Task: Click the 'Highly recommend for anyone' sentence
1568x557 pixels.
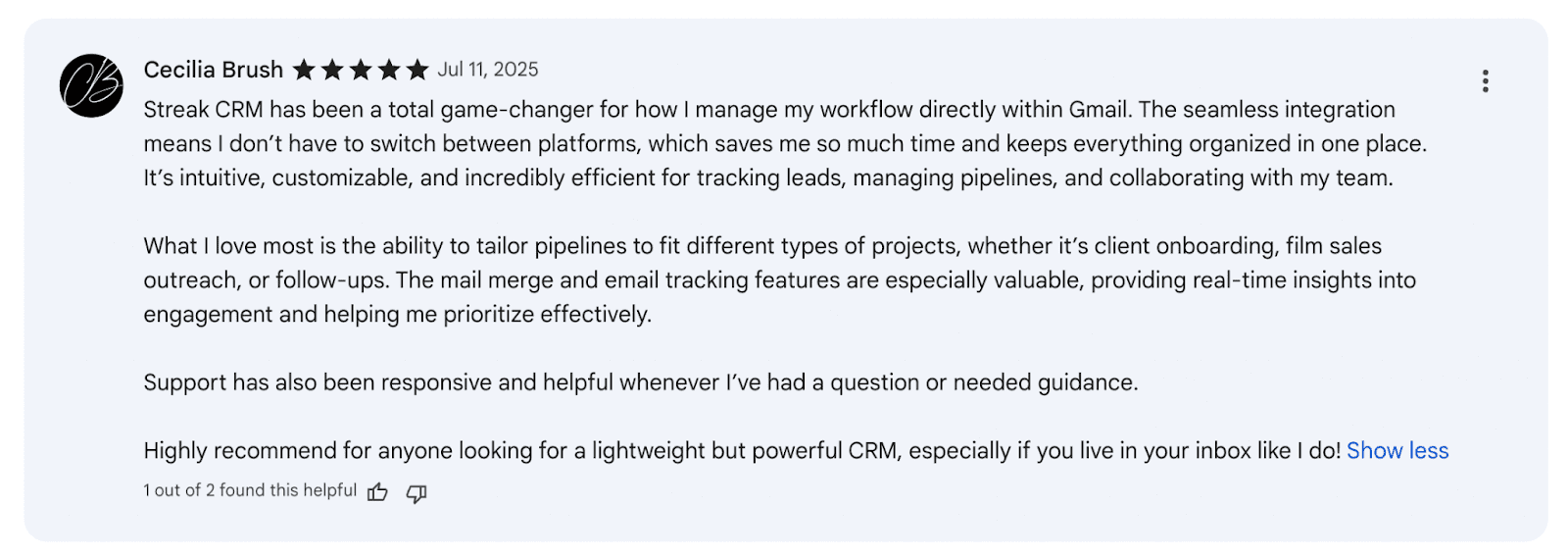Action: [x=743, y=450]
